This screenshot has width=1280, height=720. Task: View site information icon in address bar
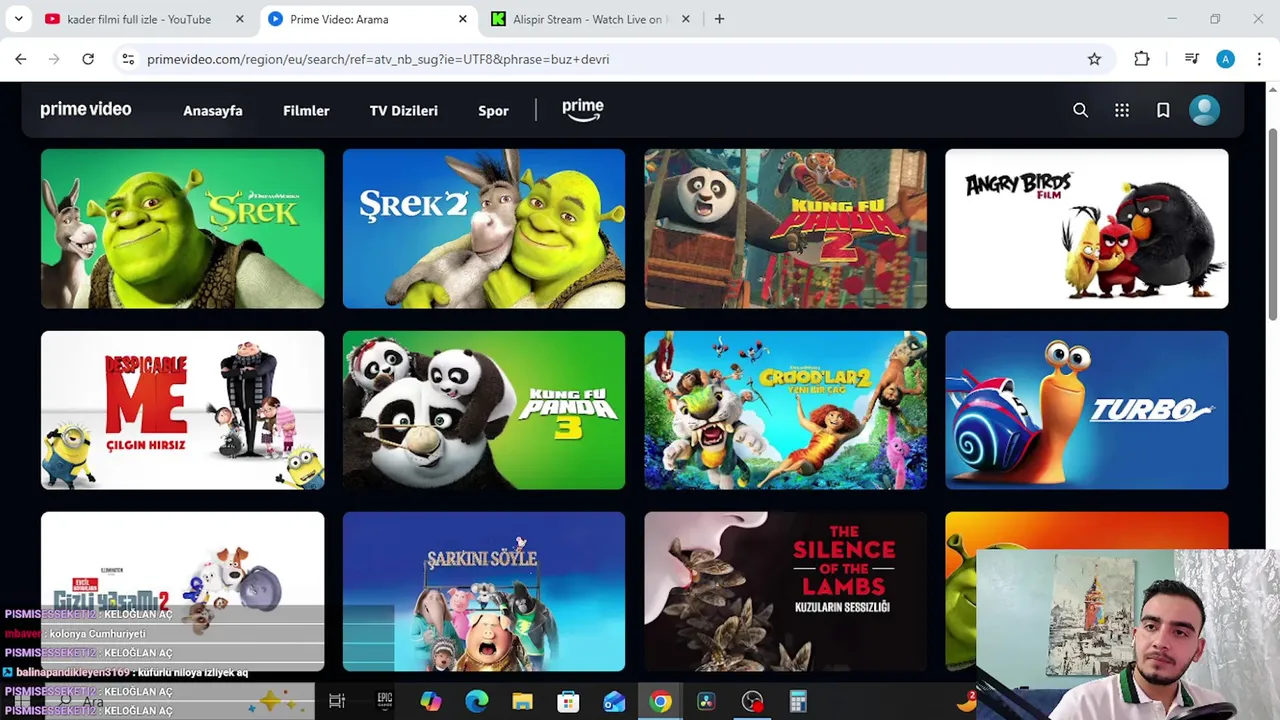(x=127, y=59)
